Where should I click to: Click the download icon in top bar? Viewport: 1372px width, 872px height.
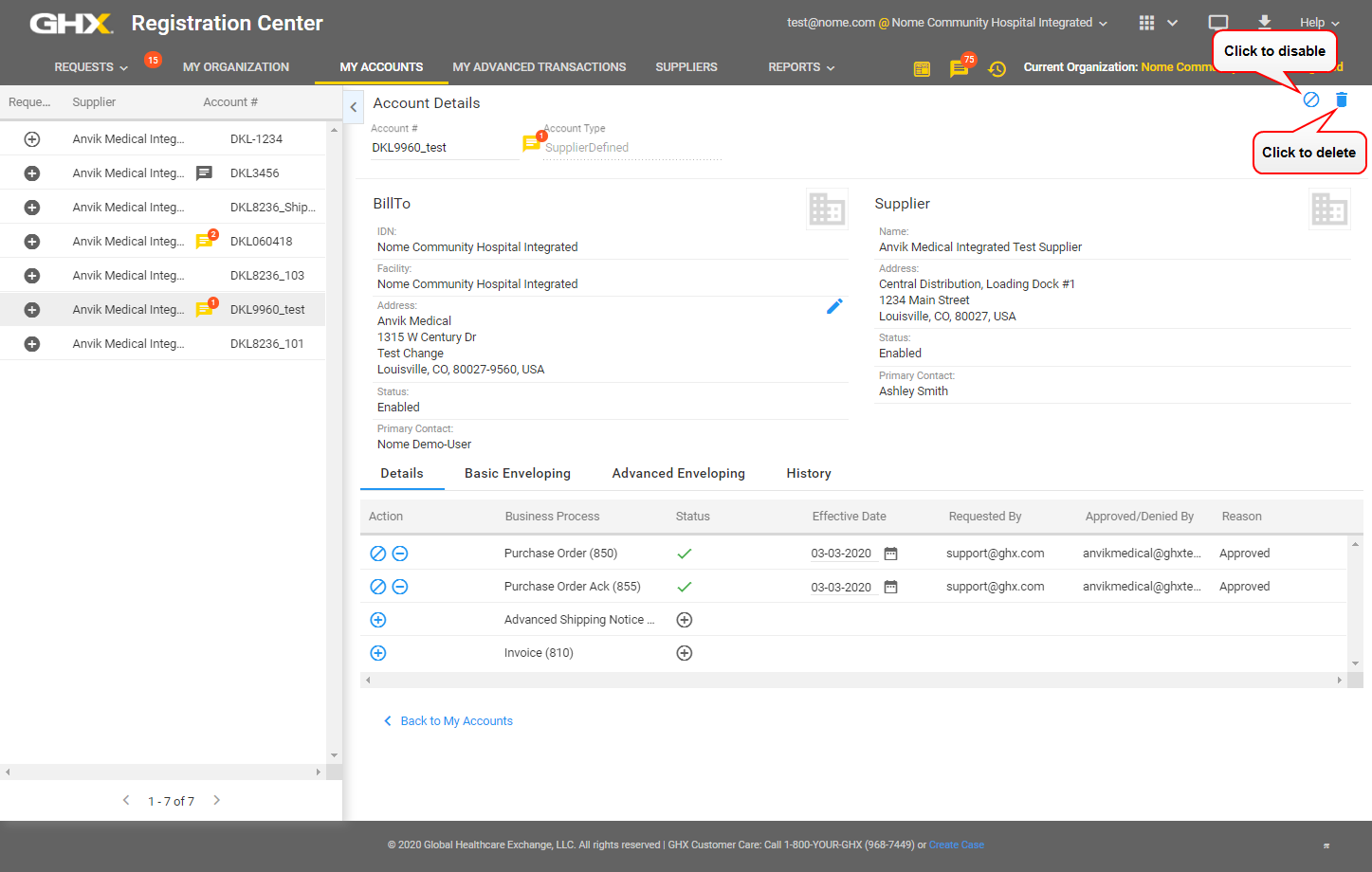(1264, 23)
